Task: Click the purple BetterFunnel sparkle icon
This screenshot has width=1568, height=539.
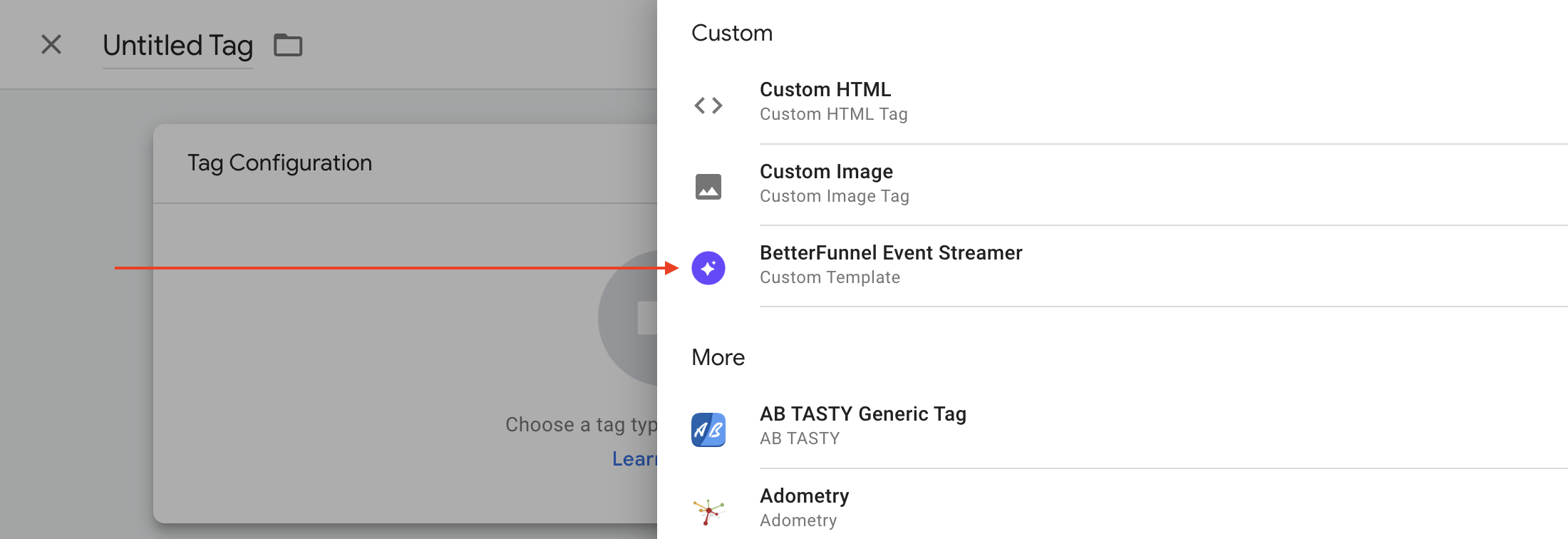Action: point(708,268)
